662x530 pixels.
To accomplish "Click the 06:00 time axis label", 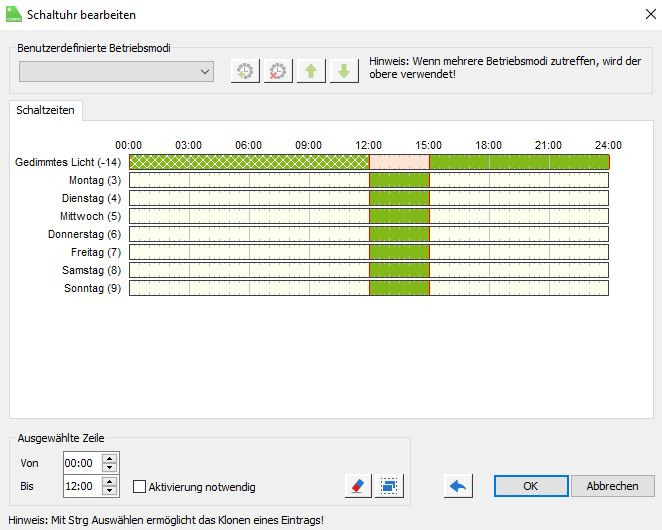I will [249, 145].
